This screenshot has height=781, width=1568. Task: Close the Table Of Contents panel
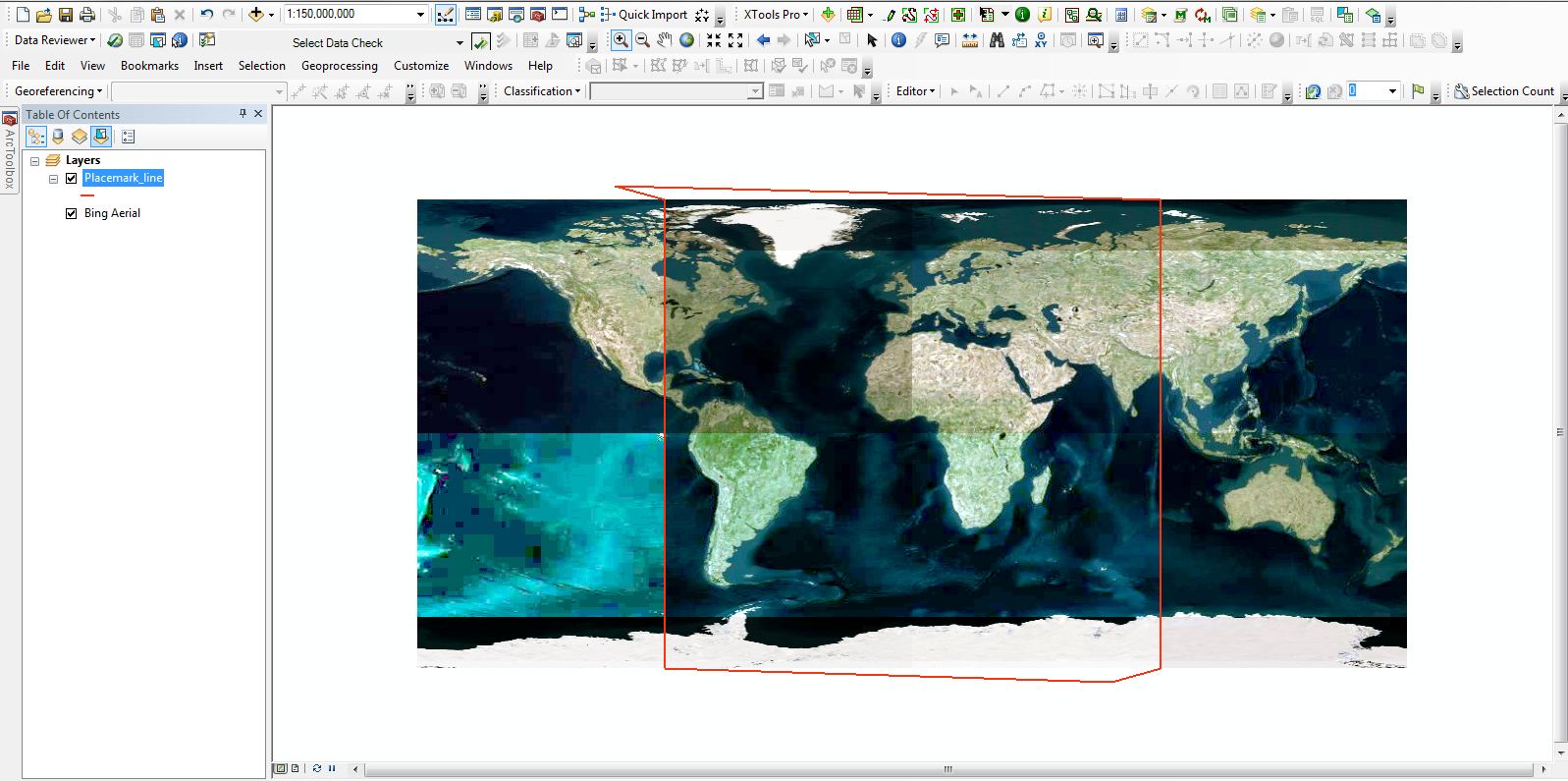[x=258, y=114]
